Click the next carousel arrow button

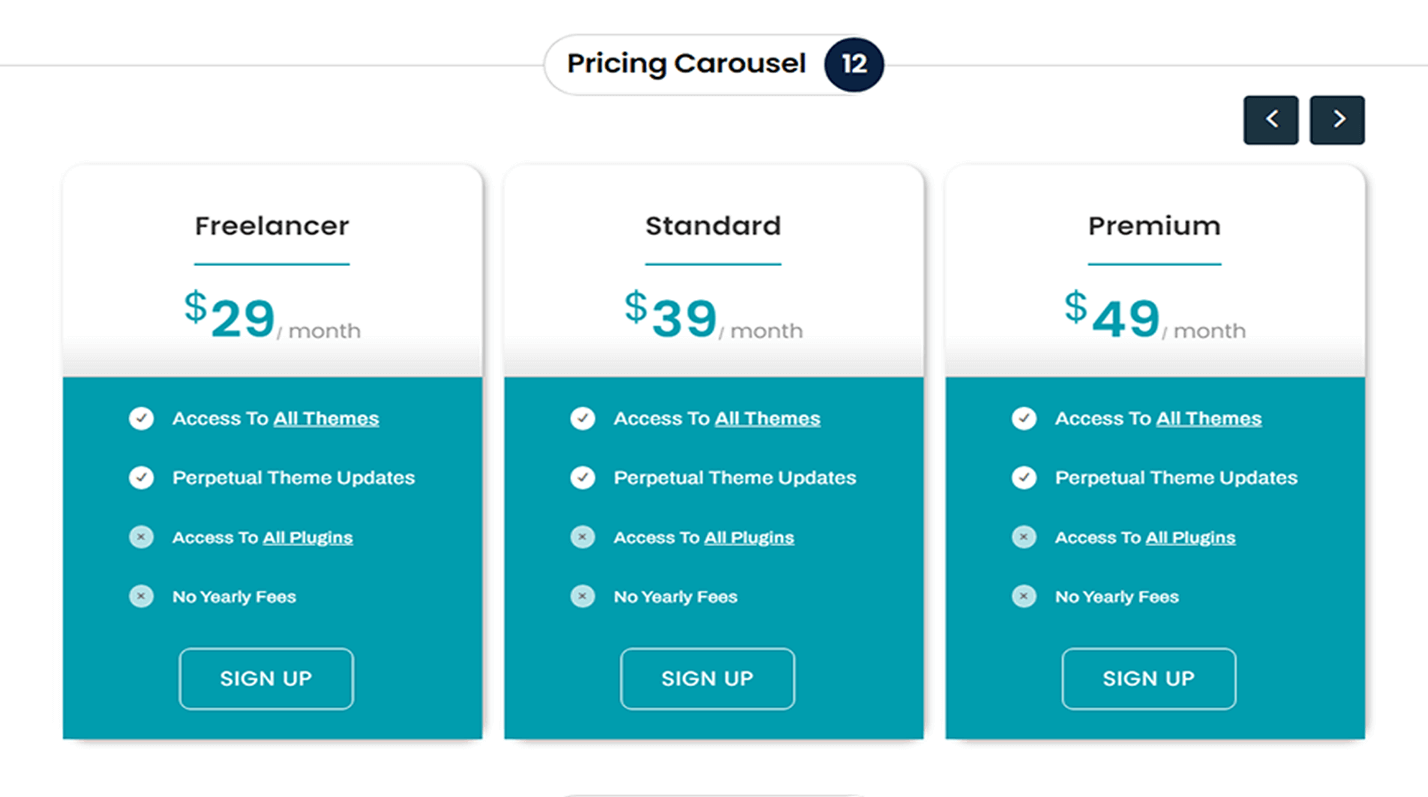coord(1337,120)
